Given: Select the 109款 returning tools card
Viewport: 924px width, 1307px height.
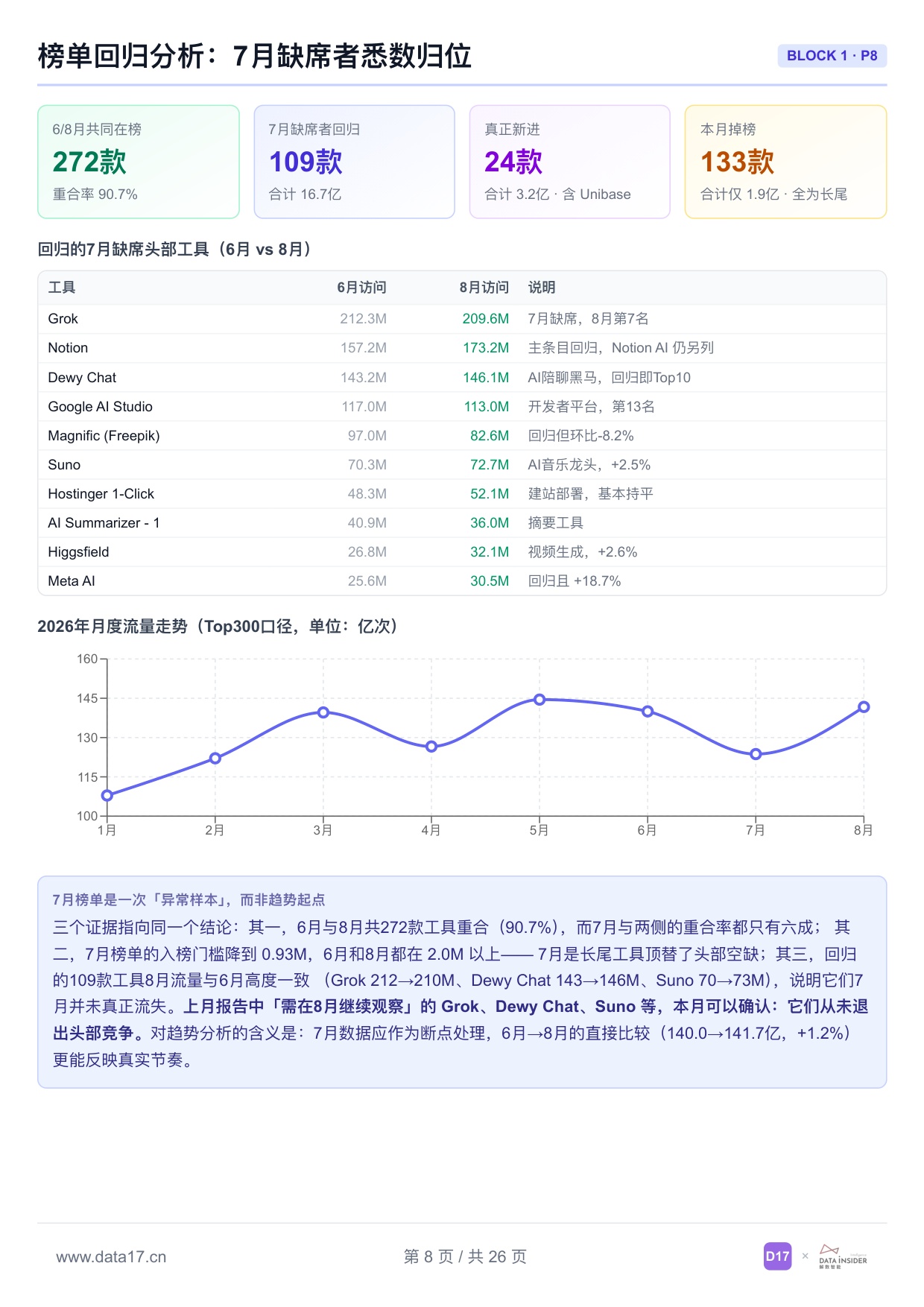Looking at the screenshot, I should [354, 162].
